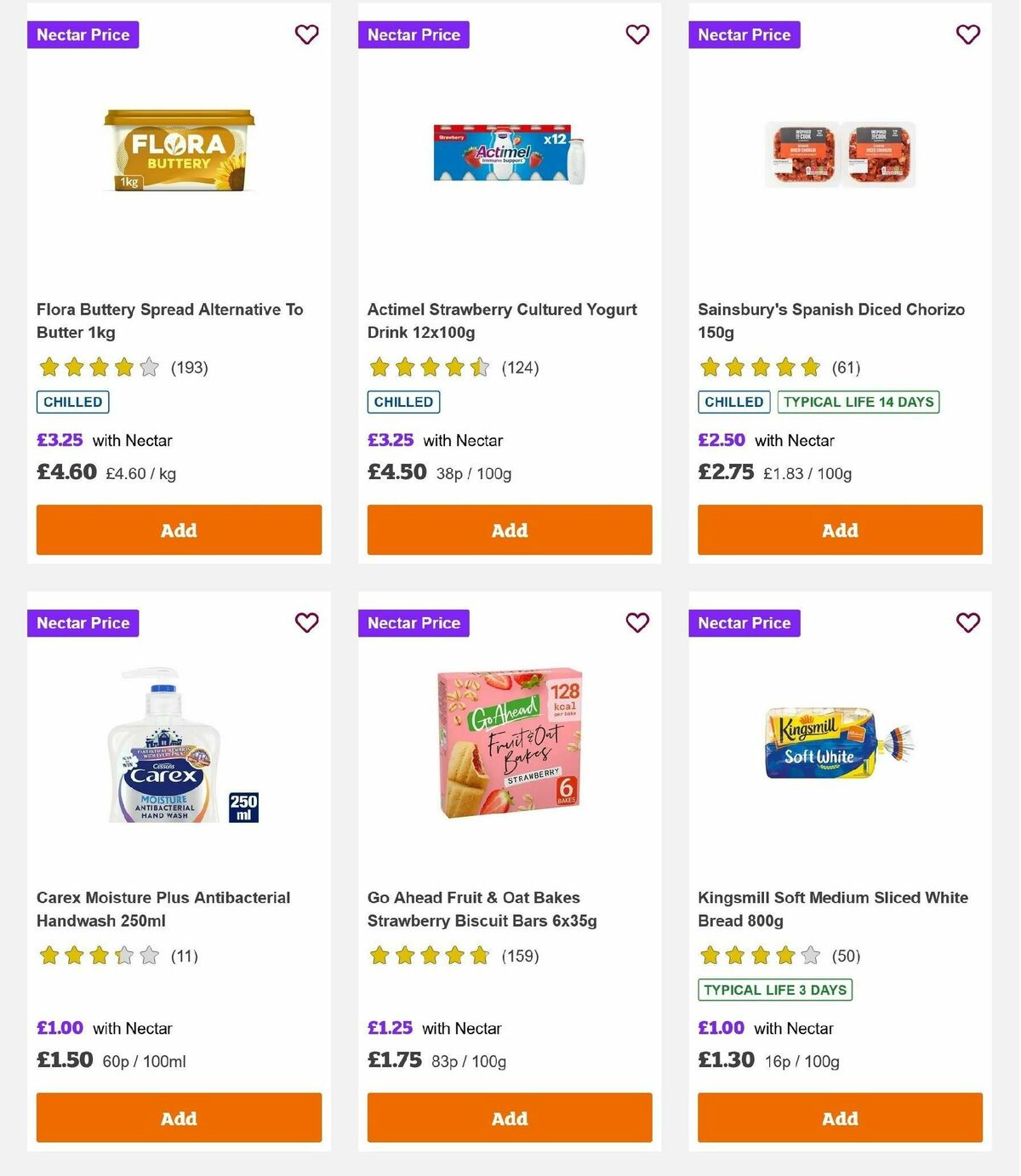Click the fifth star on Go Ahead biscuit bars
This screenshot has height=1176, width=1021.
point(481,956)
